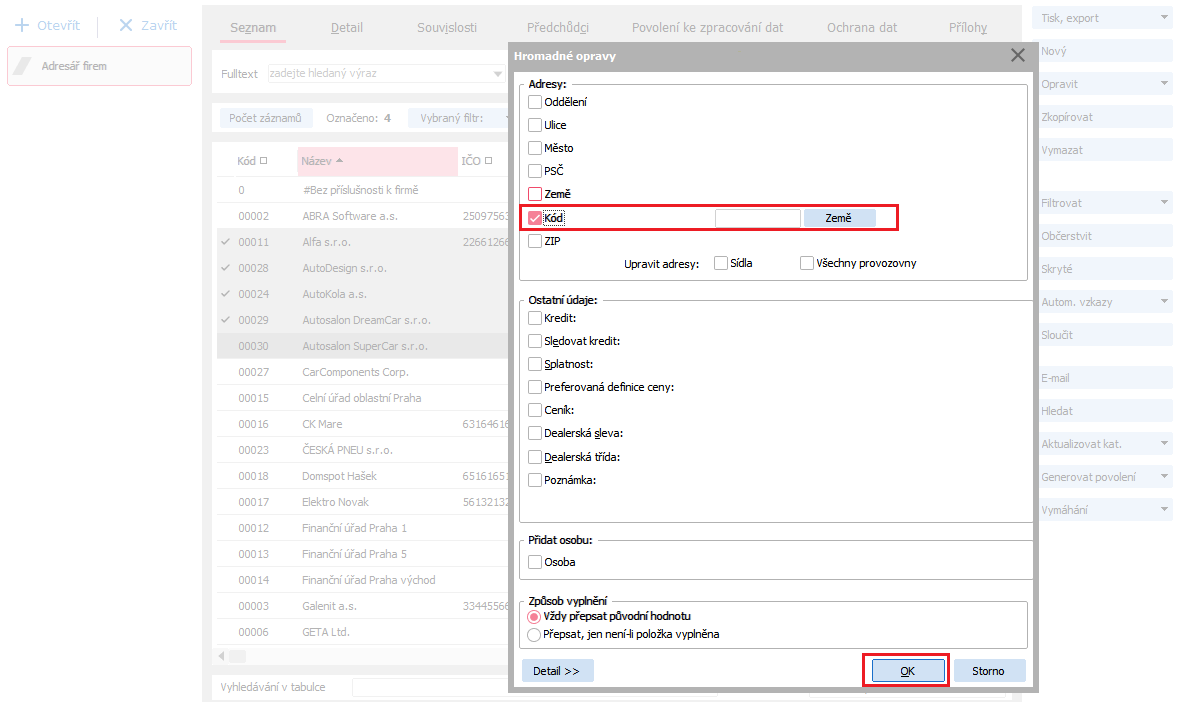The height and width of the screenshot is (702, 1182).
Task: Click the Občerstvit button
Action: point(1105,236)
